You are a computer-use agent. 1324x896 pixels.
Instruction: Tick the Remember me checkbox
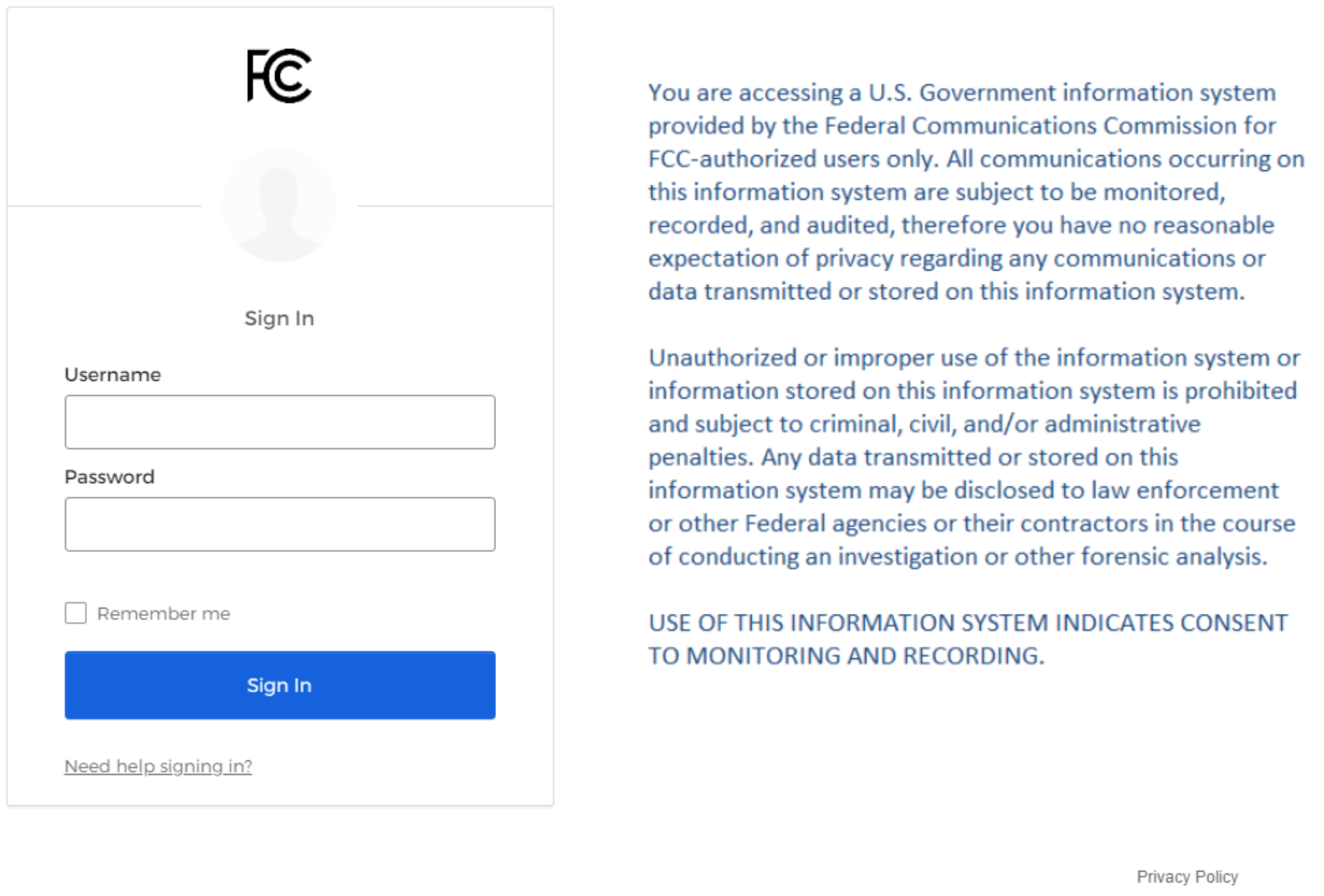pyautogui.click(x=76, y=613)
